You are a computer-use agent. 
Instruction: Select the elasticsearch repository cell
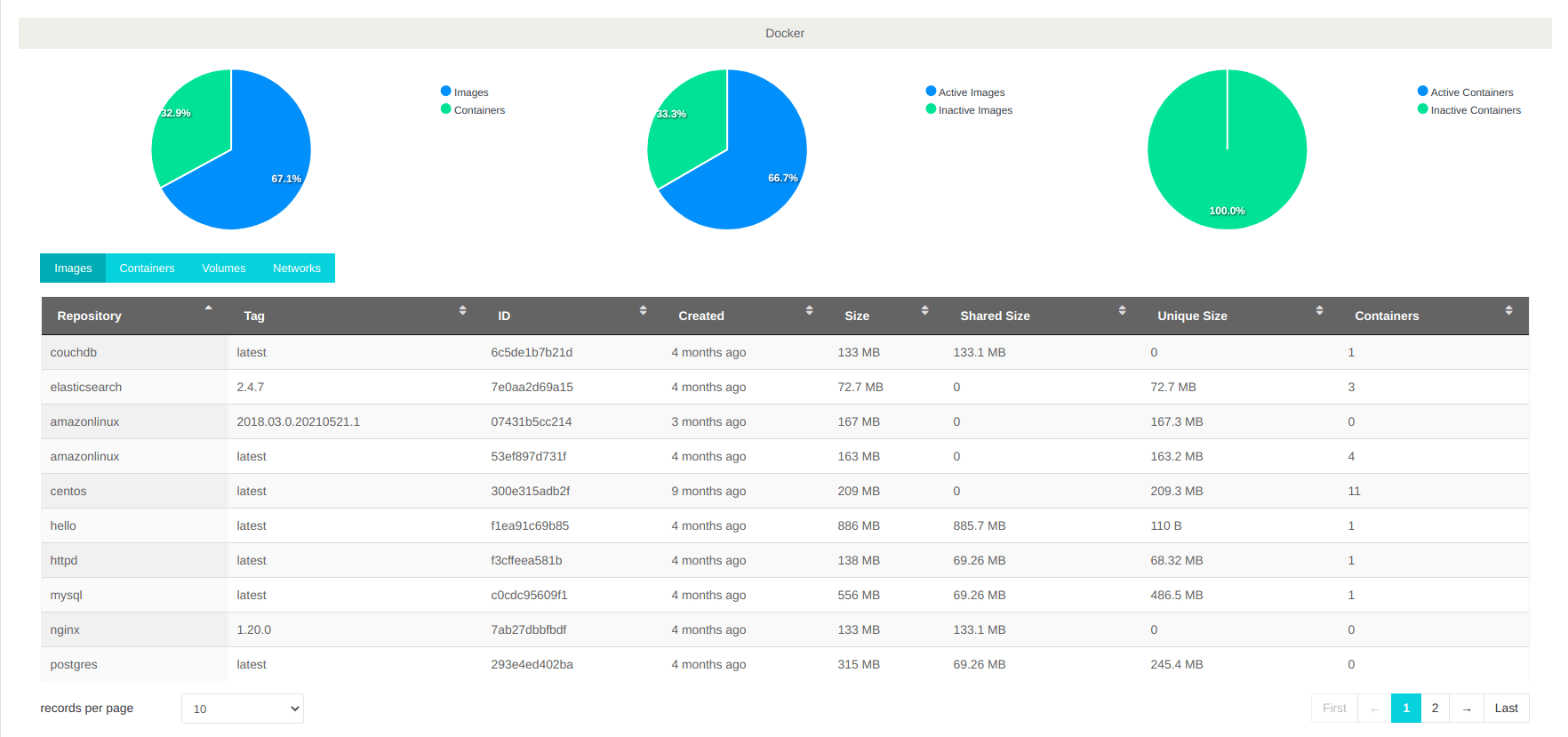click(134, 387)
